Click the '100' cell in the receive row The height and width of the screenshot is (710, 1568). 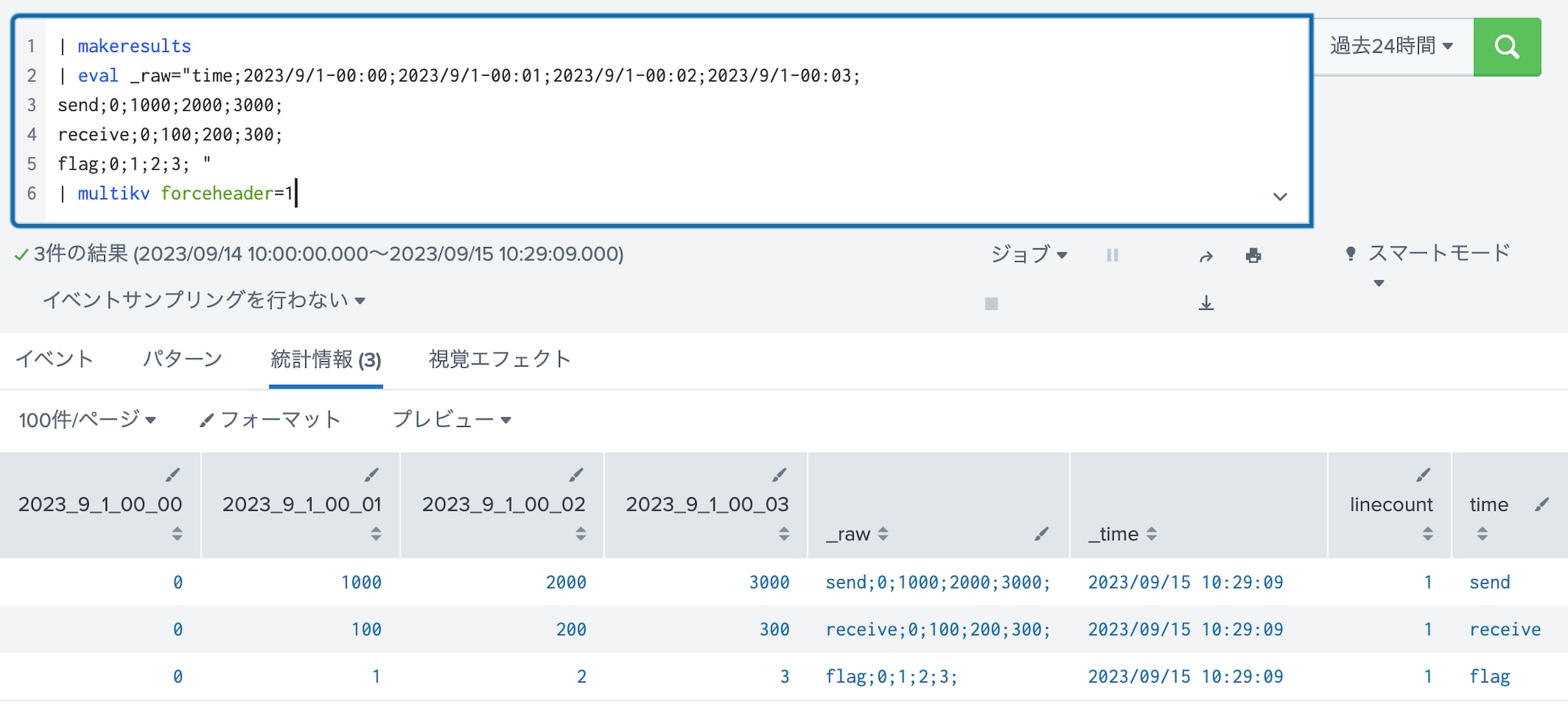[x=366, y=630]
